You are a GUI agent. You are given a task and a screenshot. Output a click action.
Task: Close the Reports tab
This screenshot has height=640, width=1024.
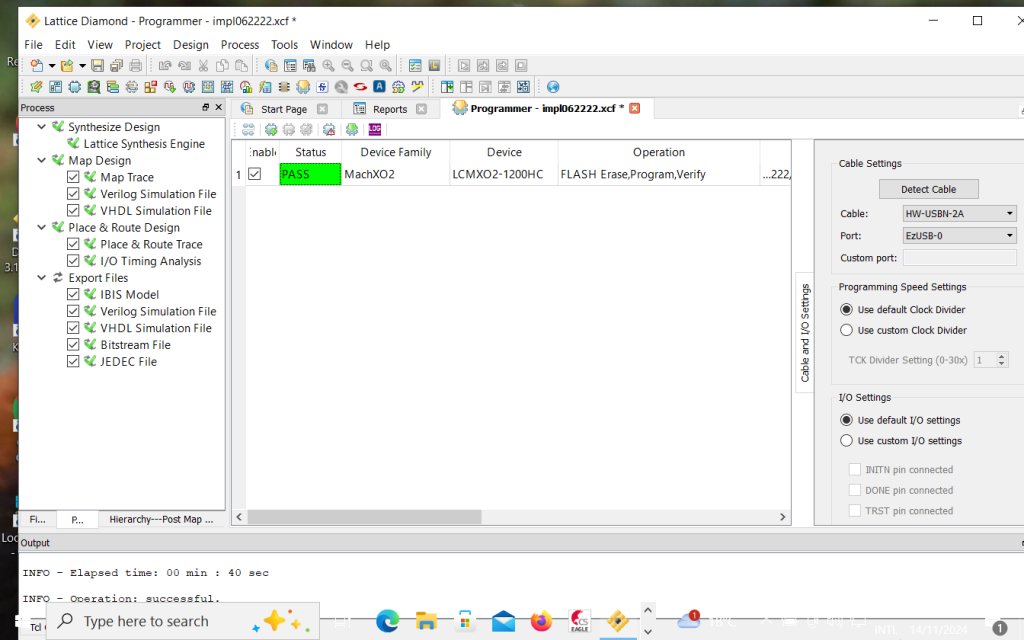pyautogui.click(x=421, y=109)
